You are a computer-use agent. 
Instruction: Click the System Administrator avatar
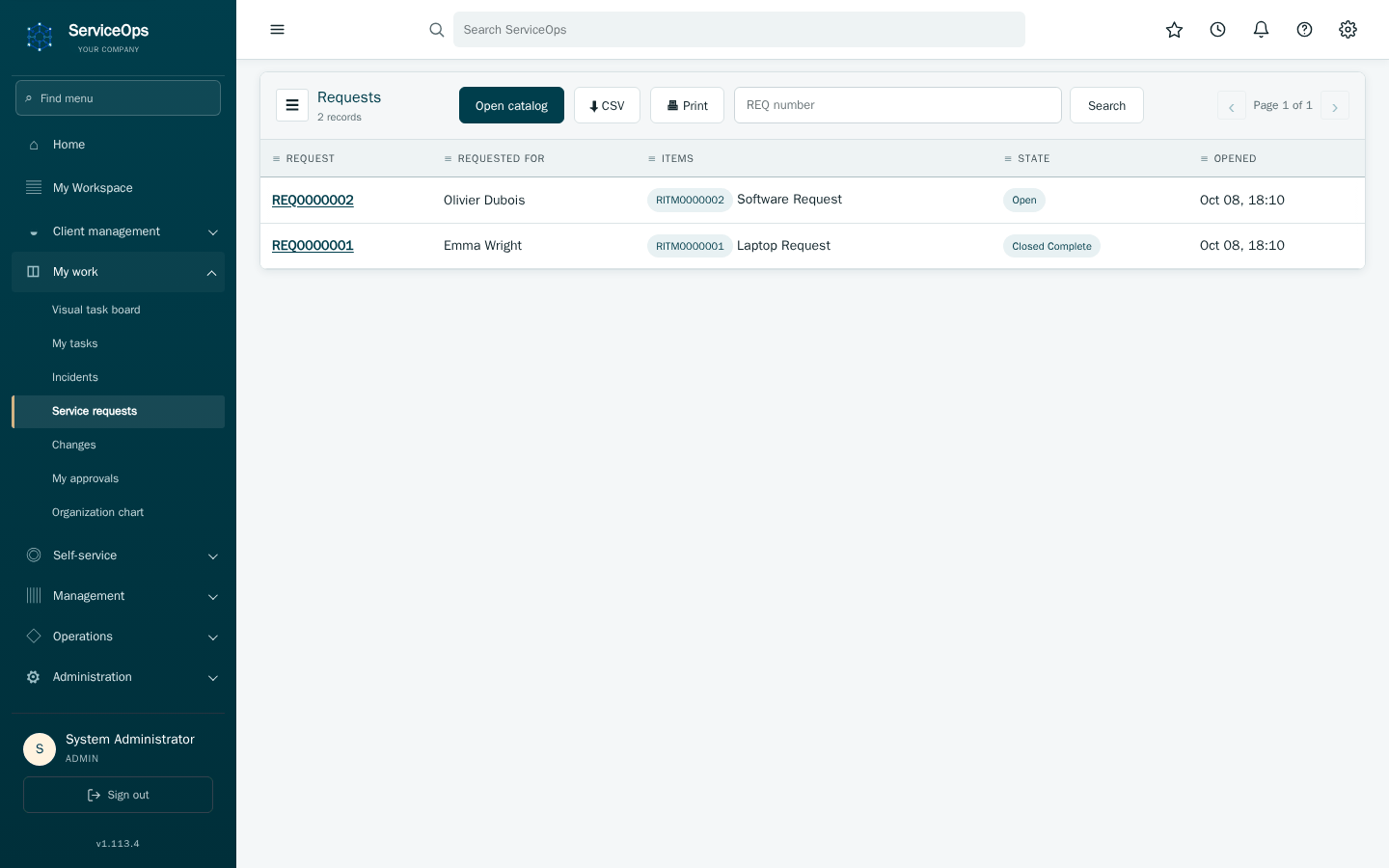tap(40, 749)
